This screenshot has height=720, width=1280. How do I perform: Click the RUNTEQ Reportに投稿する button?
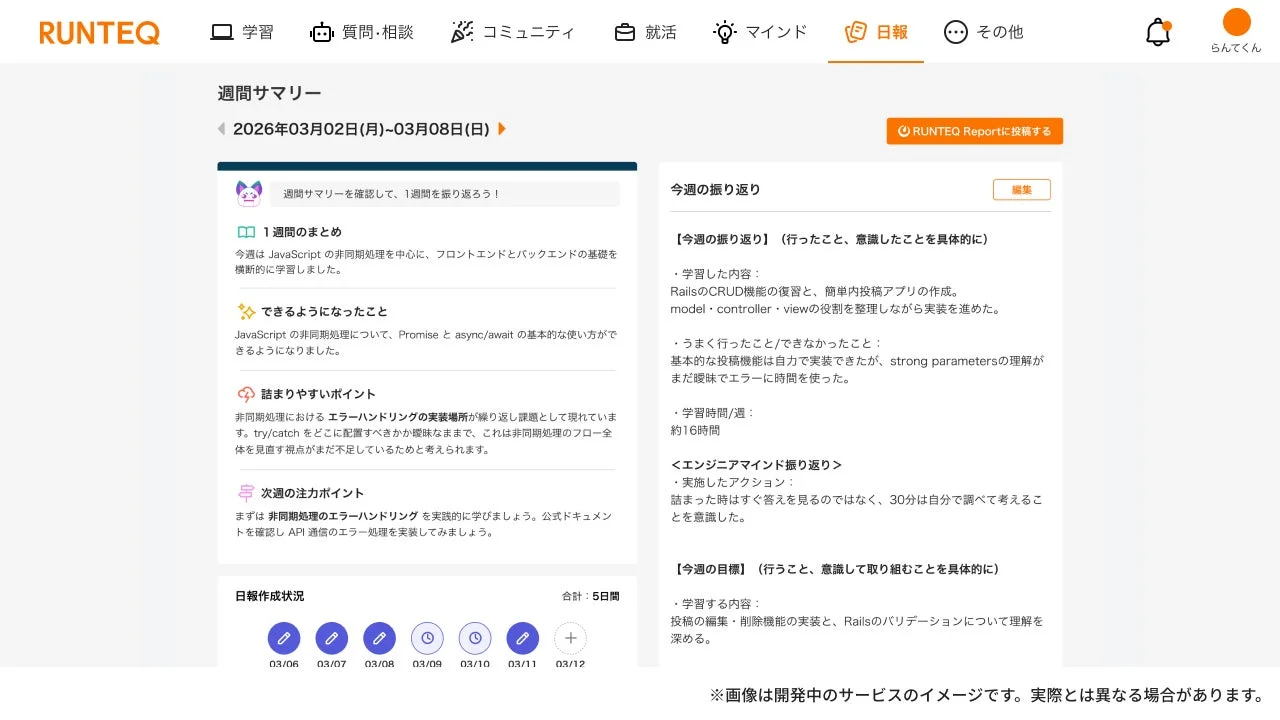[973, 130]
